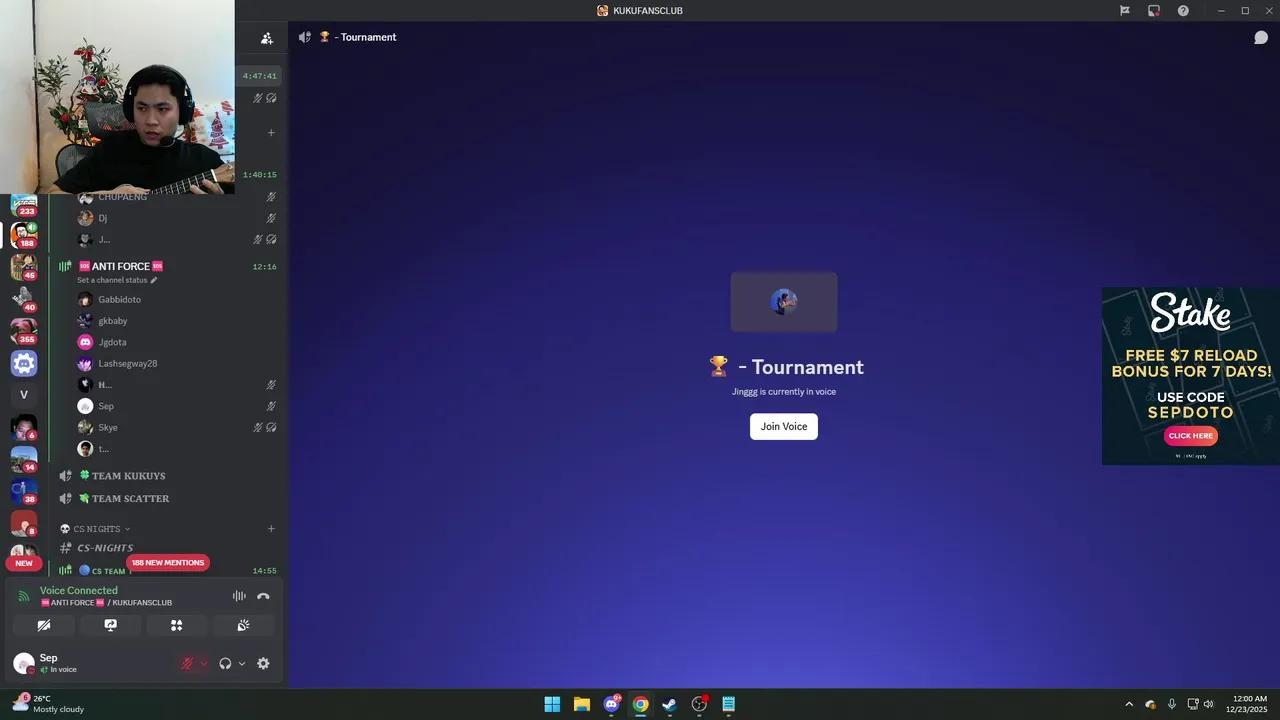1280x720 pixels.
Task: Open the streamer webcam overlay
Action: [117, 97]
